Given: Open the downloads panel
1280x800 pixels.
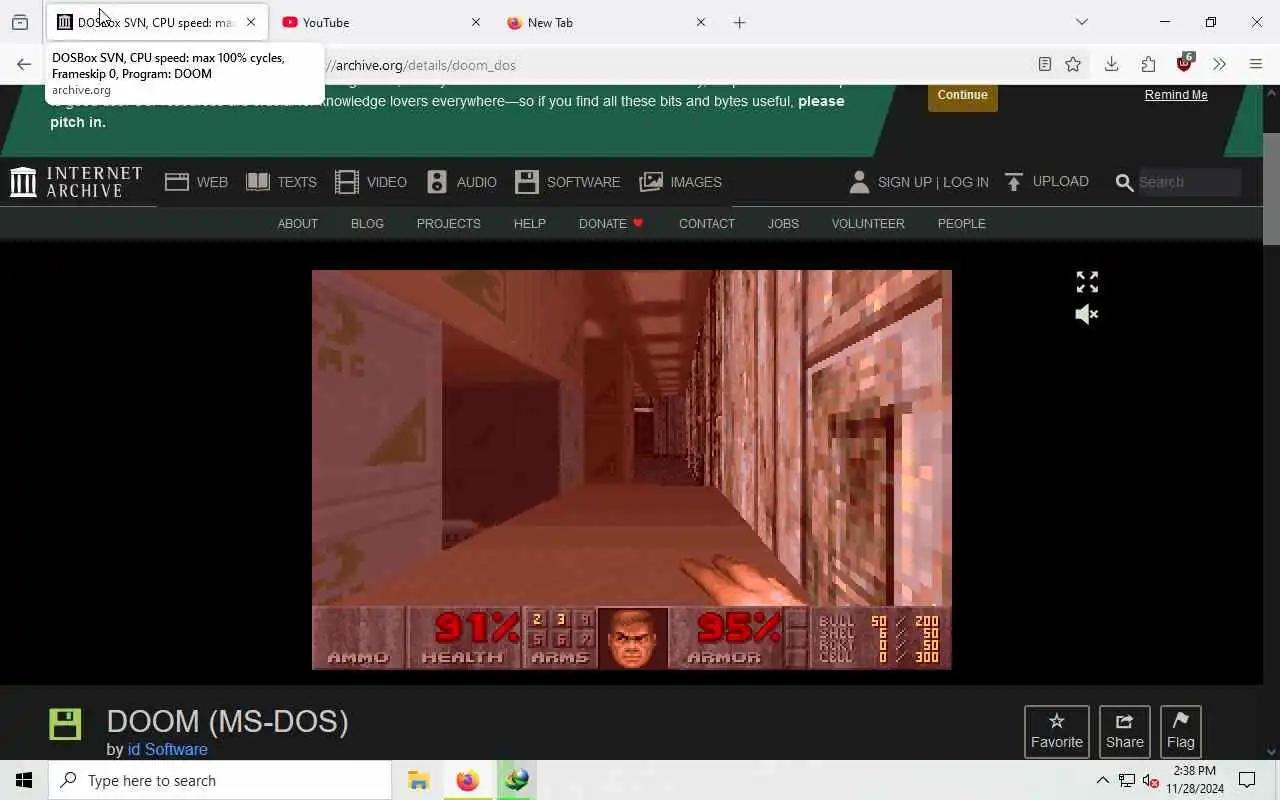Looking at the screenshot, I should 1111,65.
